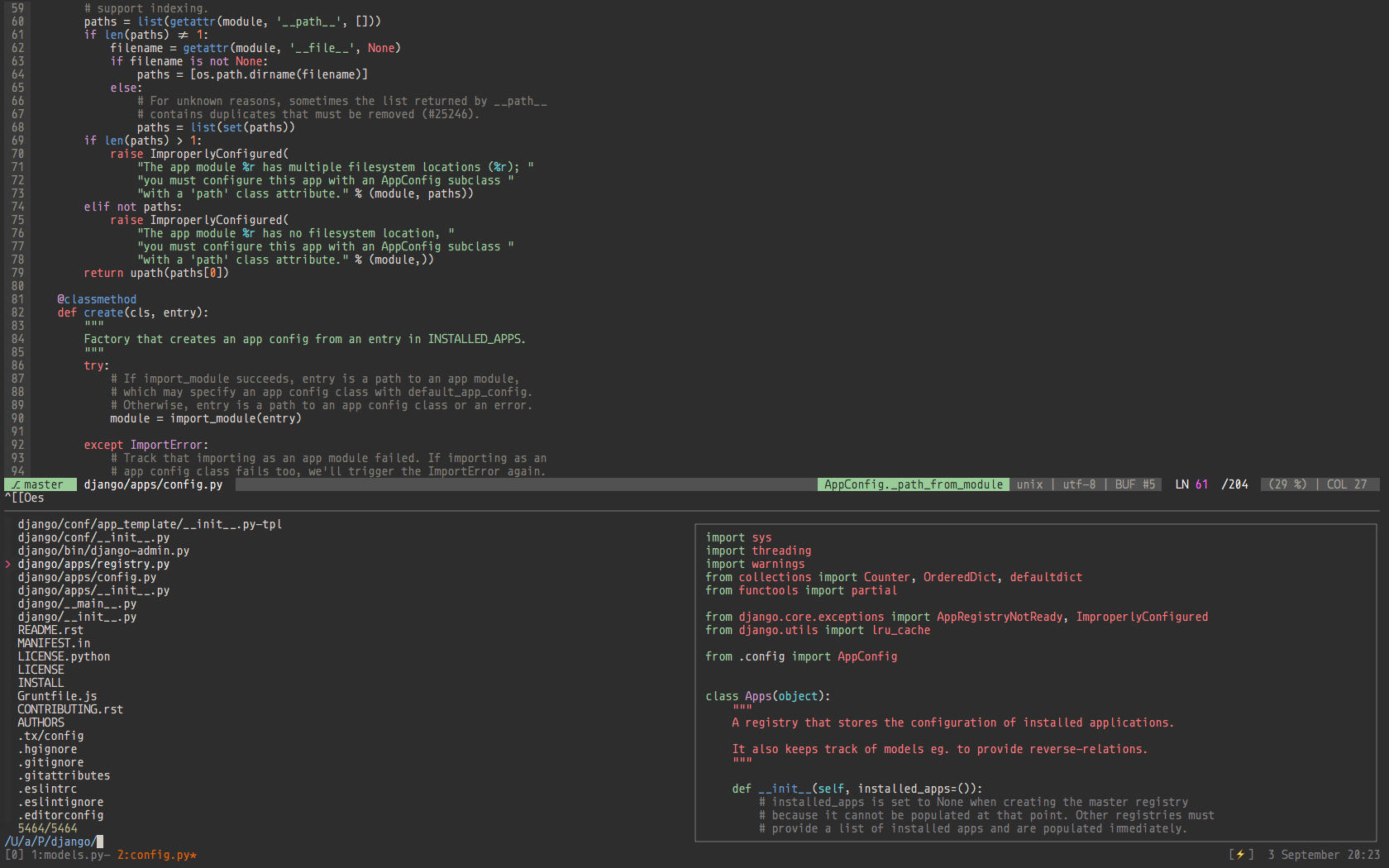Click except ImportError on line 92
The image size is (1389, 868).
click(x=146, y=445)
